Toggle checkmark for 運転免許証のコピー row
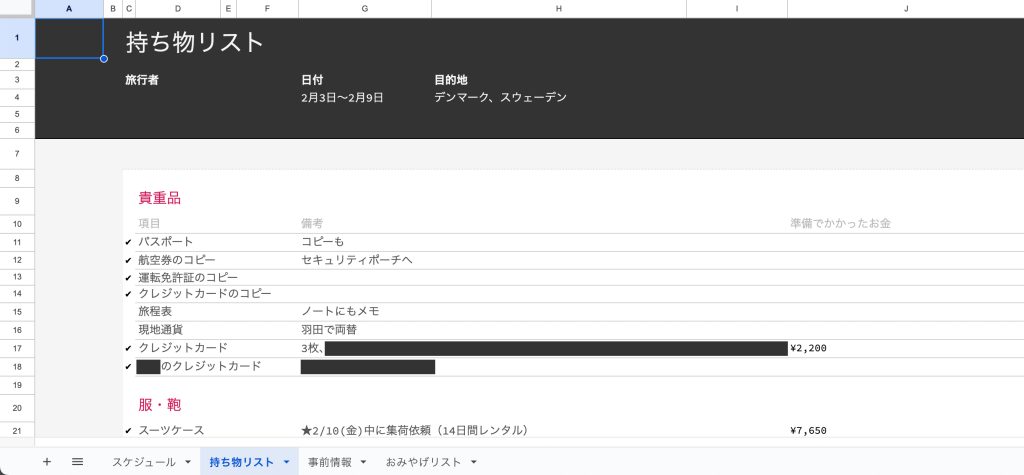Viewport: 1024px width, 475px height. [x=129, y=278]
